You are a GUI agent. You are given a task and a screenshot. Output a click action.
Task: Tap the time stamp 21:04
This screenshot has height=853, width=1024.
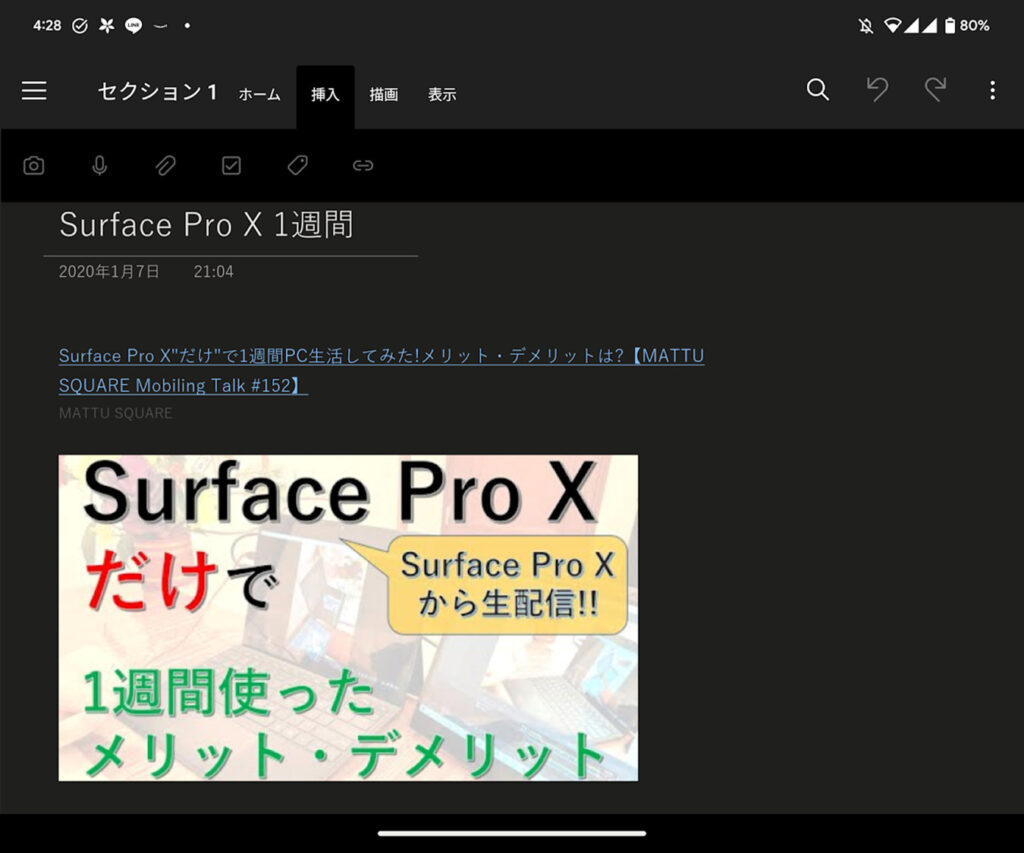pyautogui.click(x=214, y=272)
